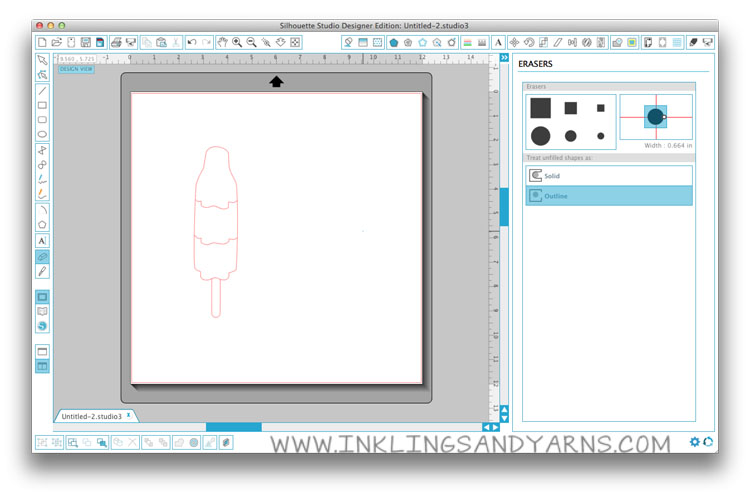The width and height of the screenshot is (750, 497).
Task: Choose the medium round eraser
Action: [x=571, y=136]
